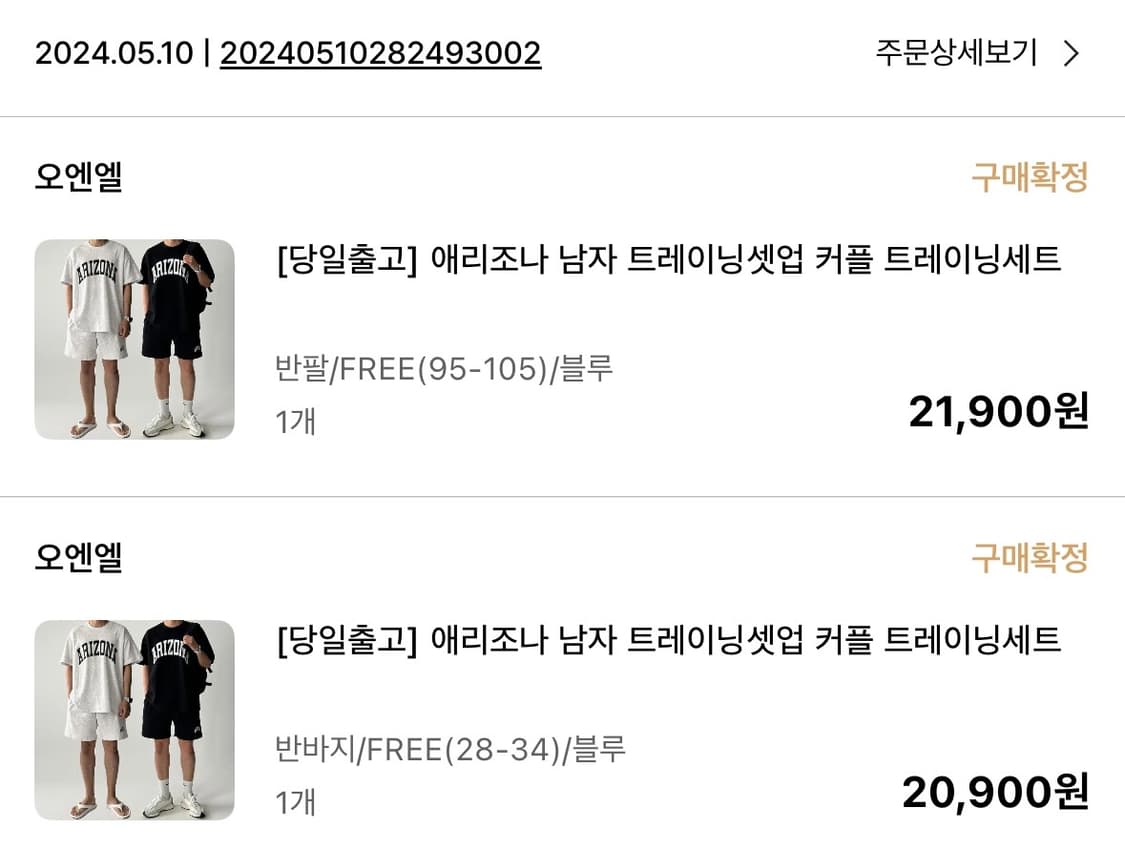Click order number 20240510282493002

(x=380, y=53)
